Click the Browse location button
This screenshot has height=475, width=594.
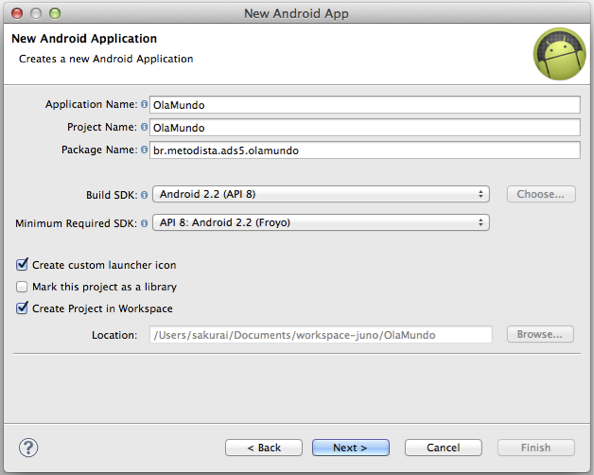point(540,334)
